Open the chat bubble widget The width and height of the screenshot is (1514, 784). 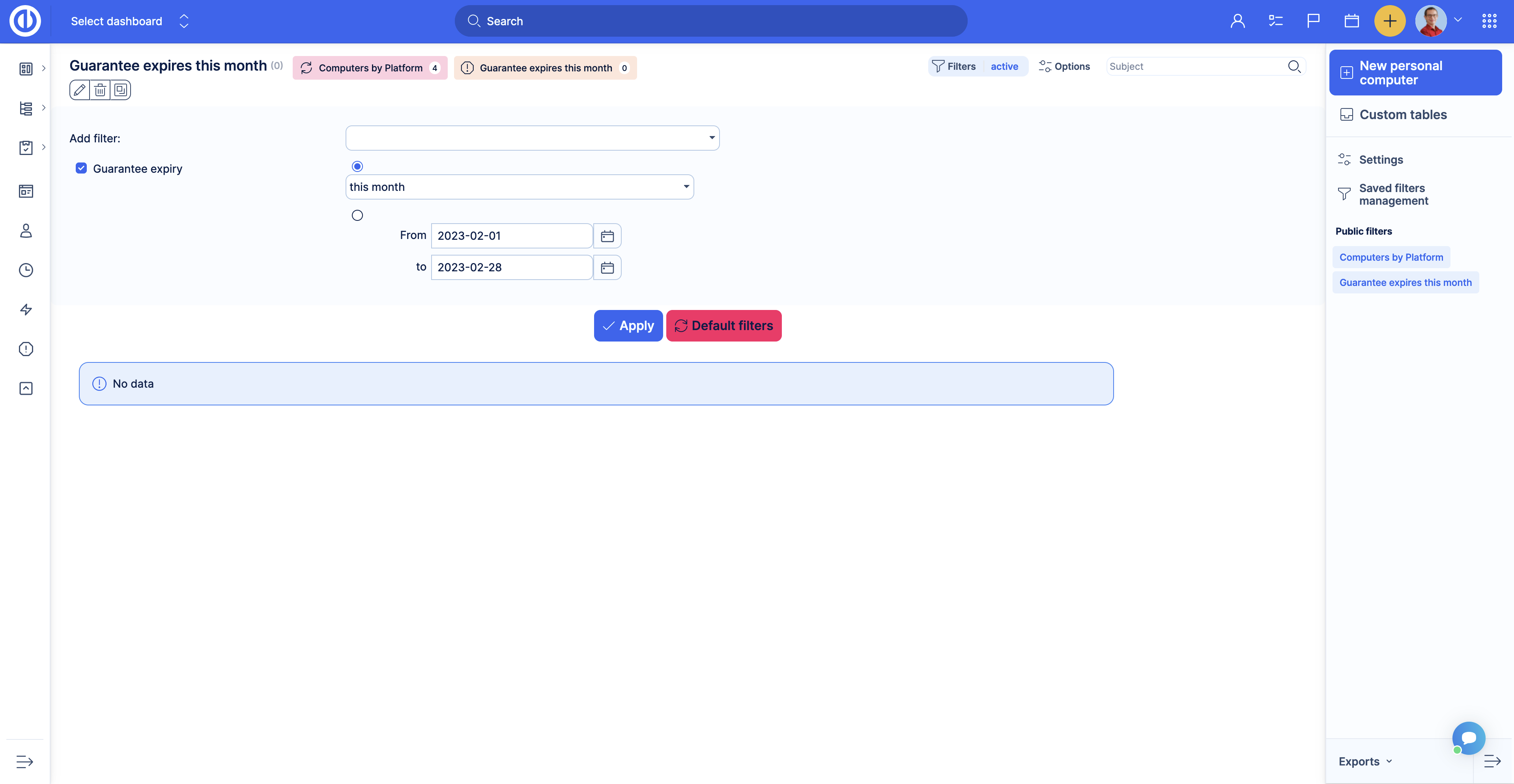click(x=1468, y=737)
